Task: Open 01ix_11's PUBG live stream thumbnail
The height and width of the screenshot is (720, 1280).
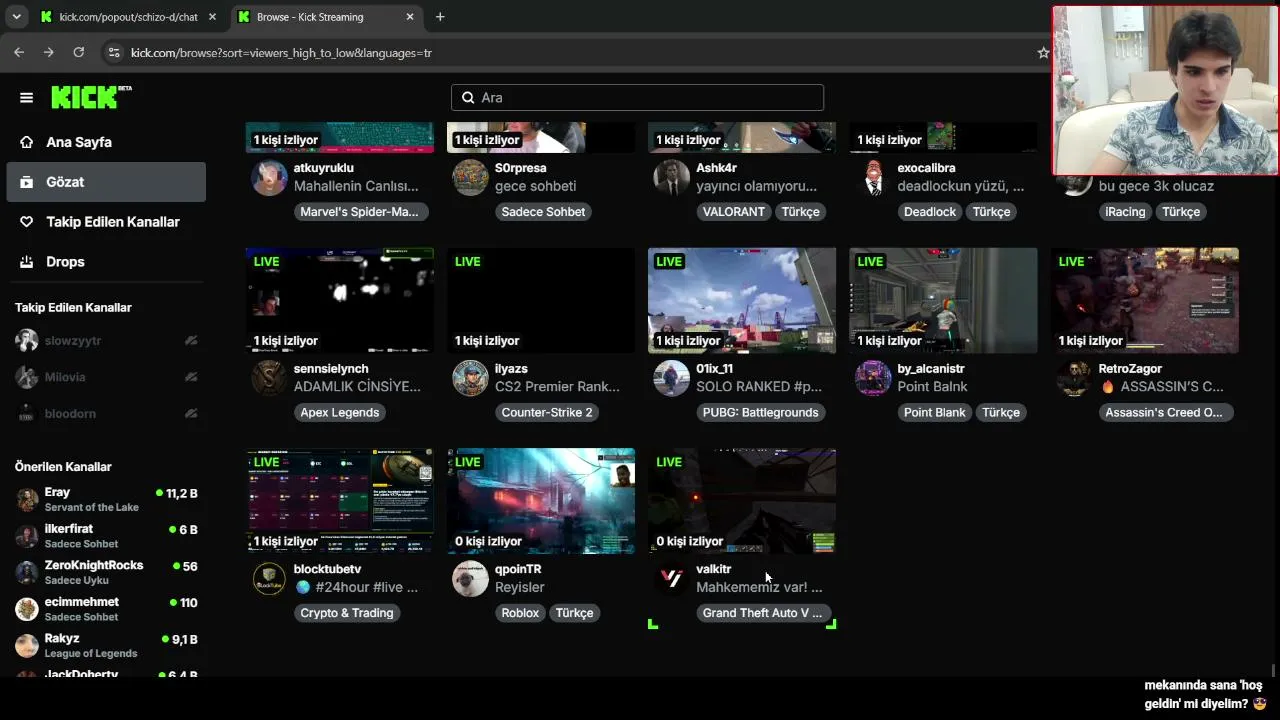Action: pyautogui.click(x=742, y=300)
